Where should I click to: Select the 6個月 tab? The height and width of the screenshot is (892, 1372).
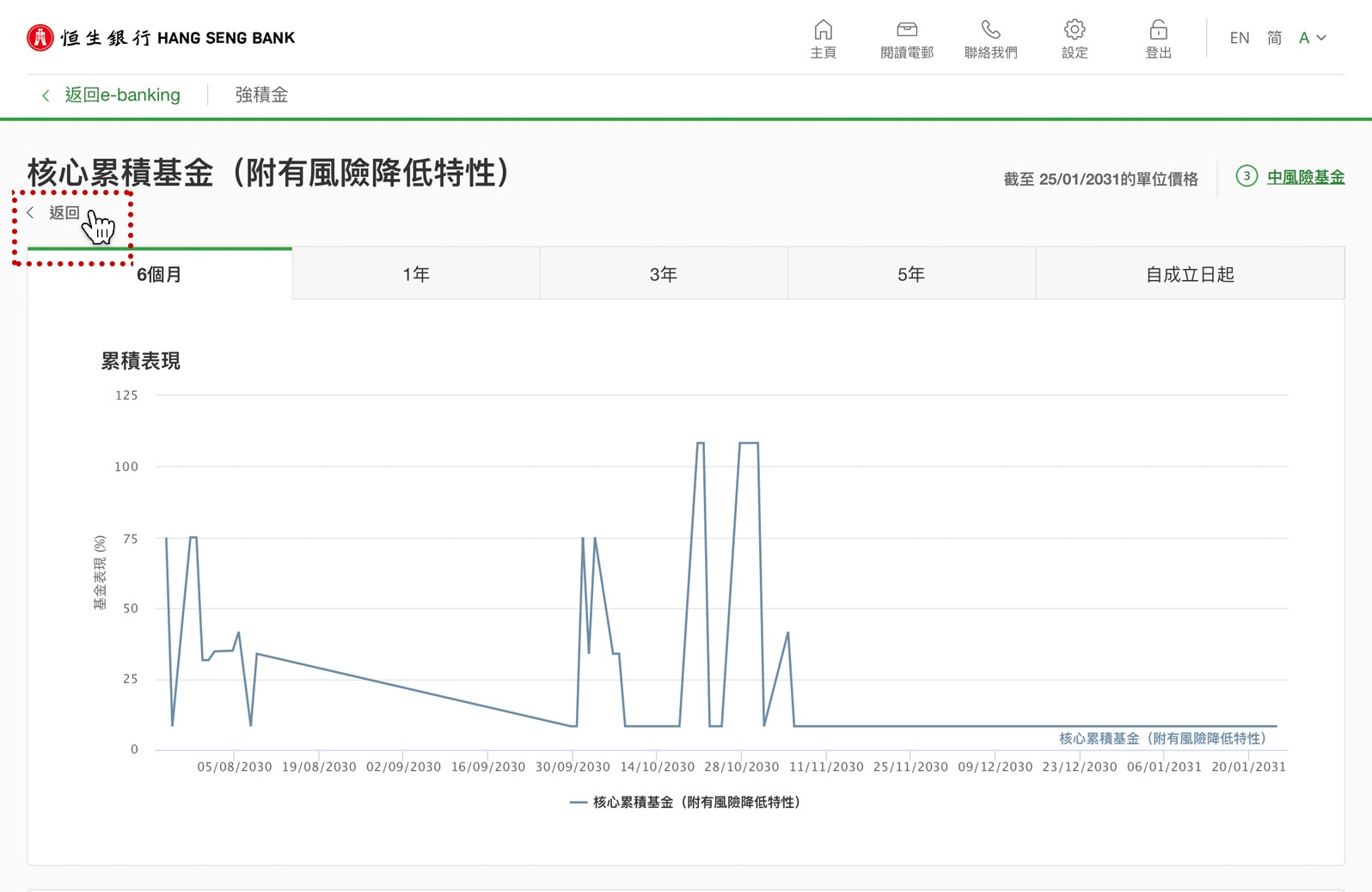pyautogui.click(x=159, y=274)
